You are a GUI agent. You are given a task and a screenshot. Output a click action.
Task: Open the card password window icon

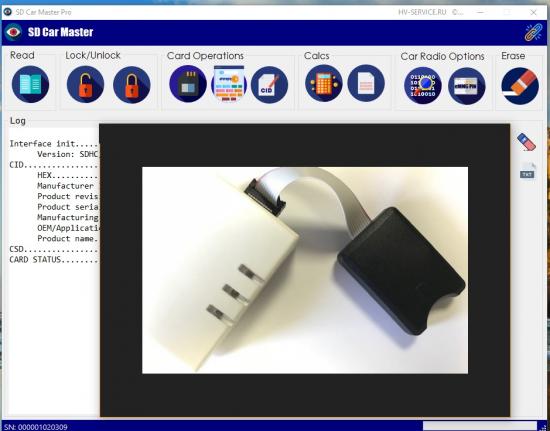[x=229, y=84]
